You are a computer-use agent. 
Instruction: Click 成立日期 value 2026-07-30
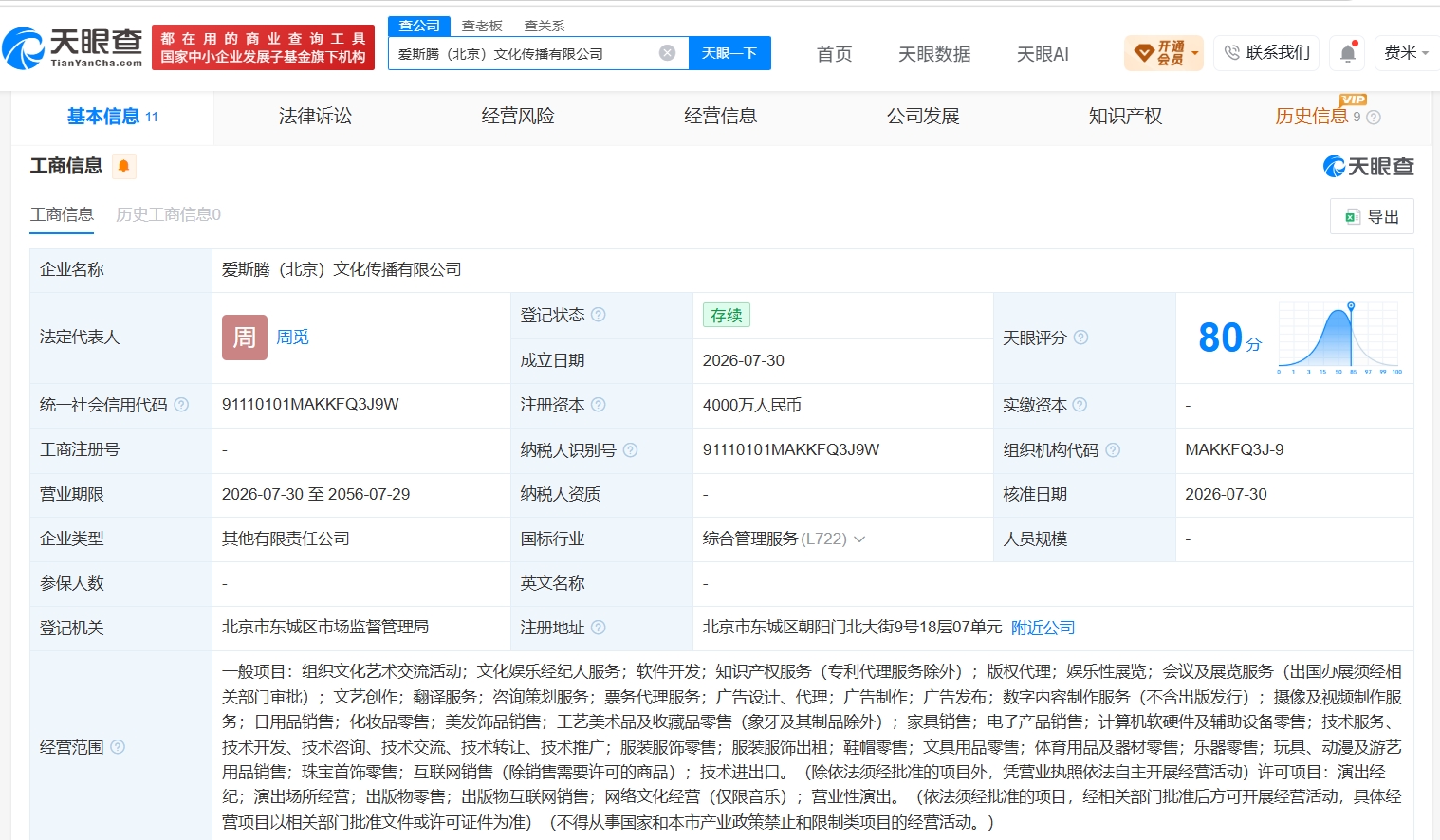[744, 360]
